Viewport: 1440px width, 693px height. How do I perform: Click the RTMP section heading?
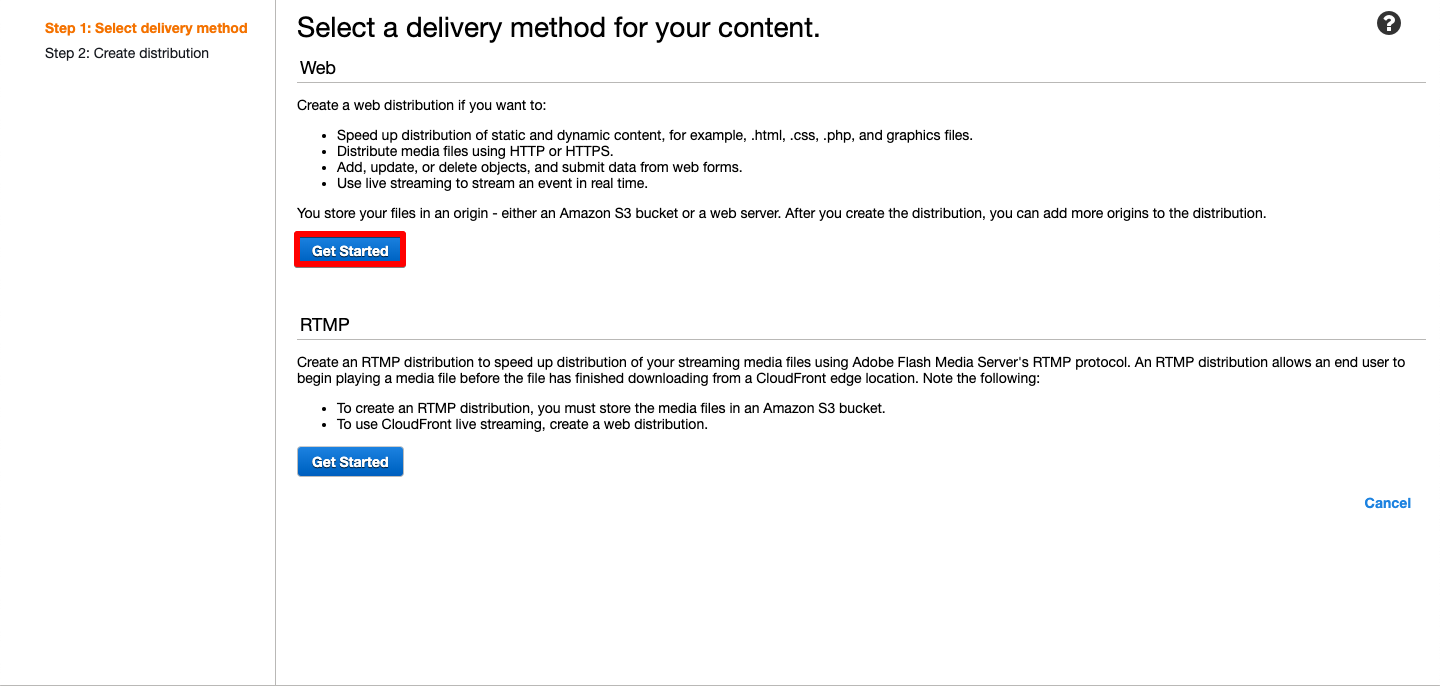pyautogui.click(x=324, y=324)
